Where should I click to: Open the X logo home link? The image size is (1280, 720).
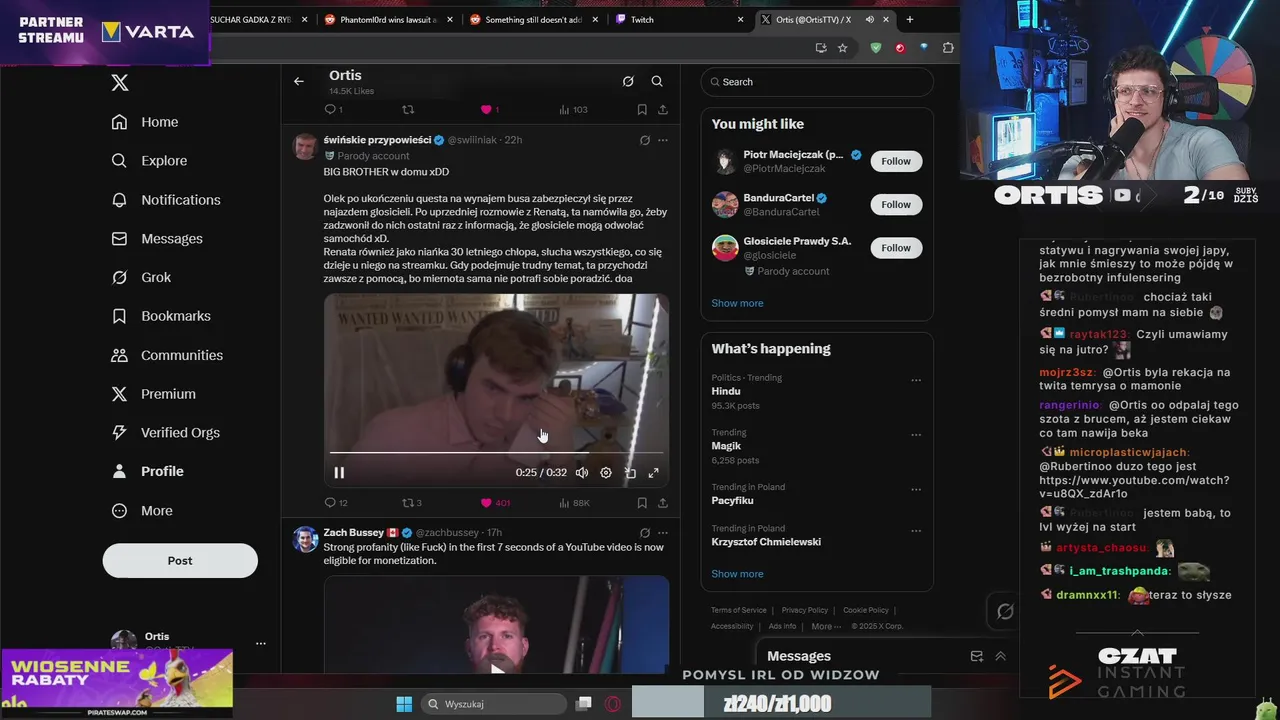(120, 83)
